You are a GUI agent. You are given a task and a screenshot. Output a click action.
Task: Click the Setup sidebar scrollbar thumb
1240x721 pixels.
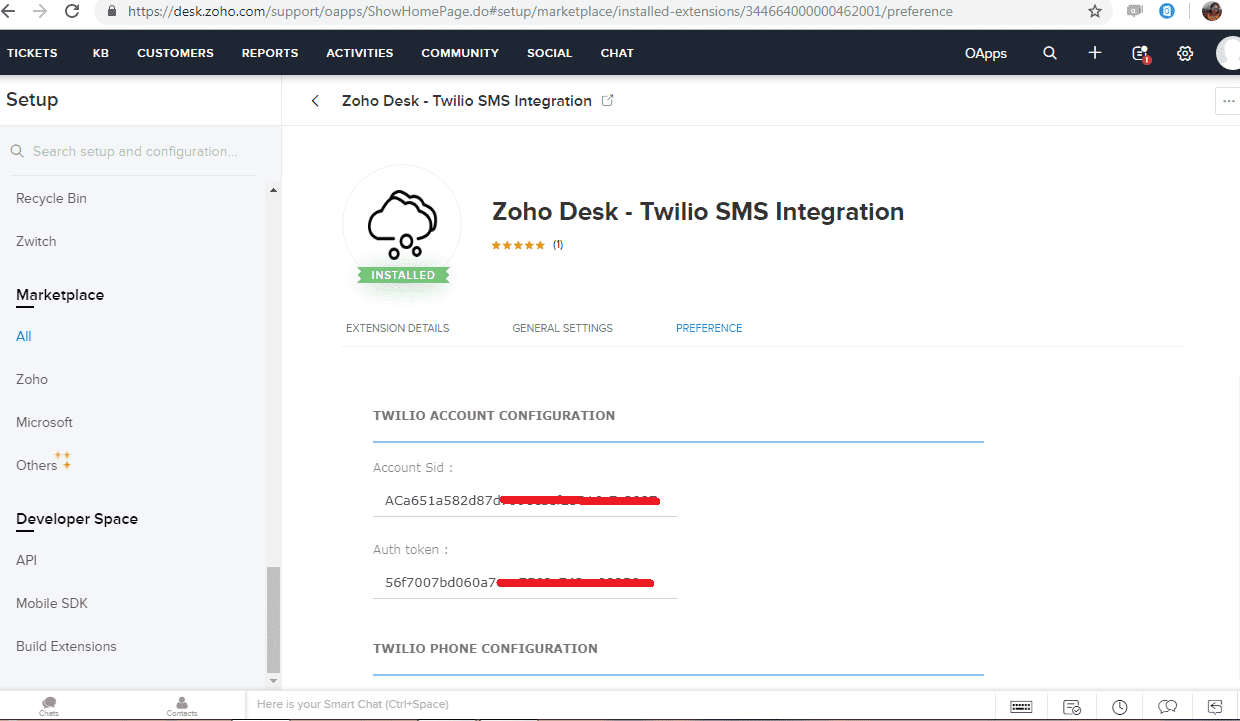[273, 620]
